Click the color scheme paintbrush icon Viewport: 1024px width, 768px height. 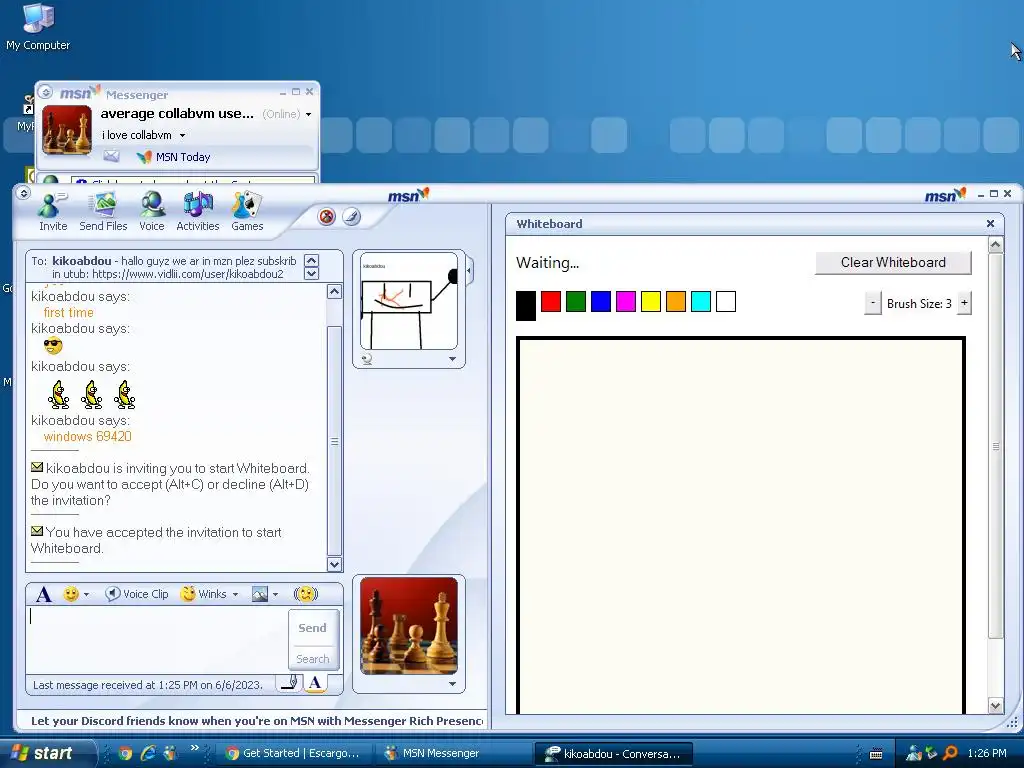[x=351, y=216]
